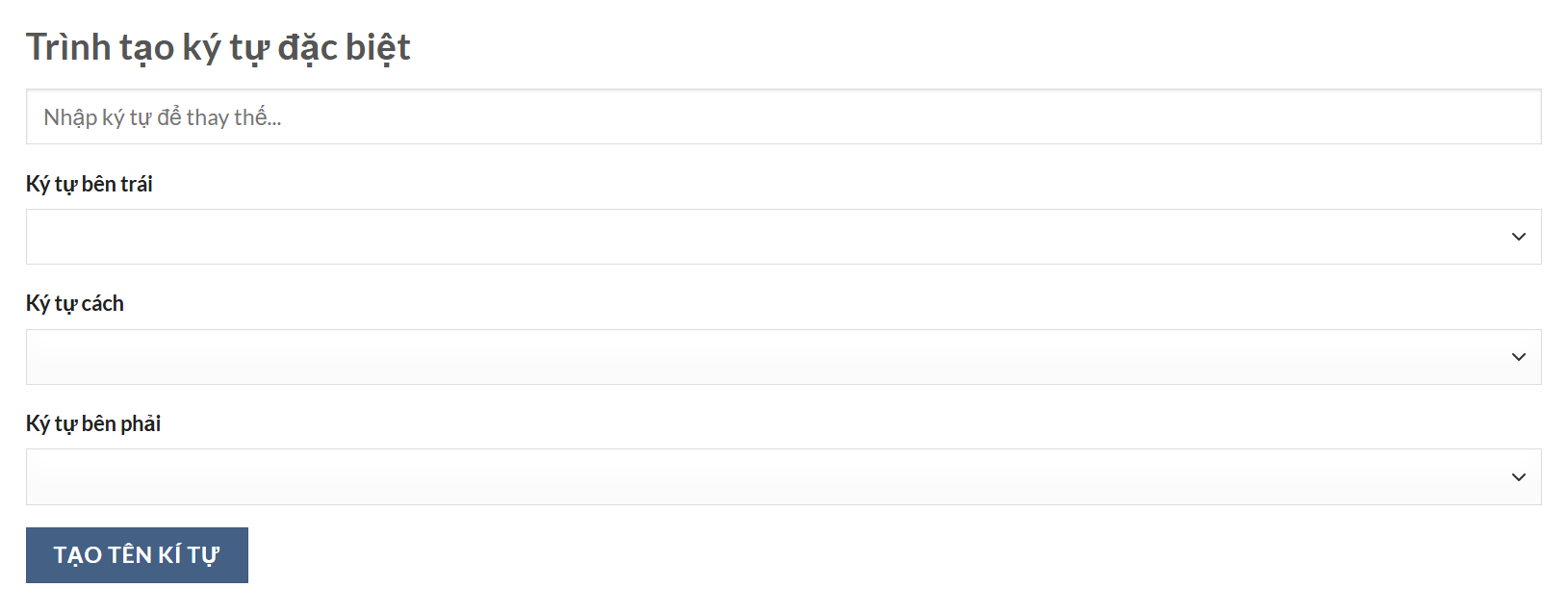Image resolution: width=1568 pixels, height=613 pixels.
Task: Open the "Ký tự cách" dropdown
Action: tap(783, 357)
